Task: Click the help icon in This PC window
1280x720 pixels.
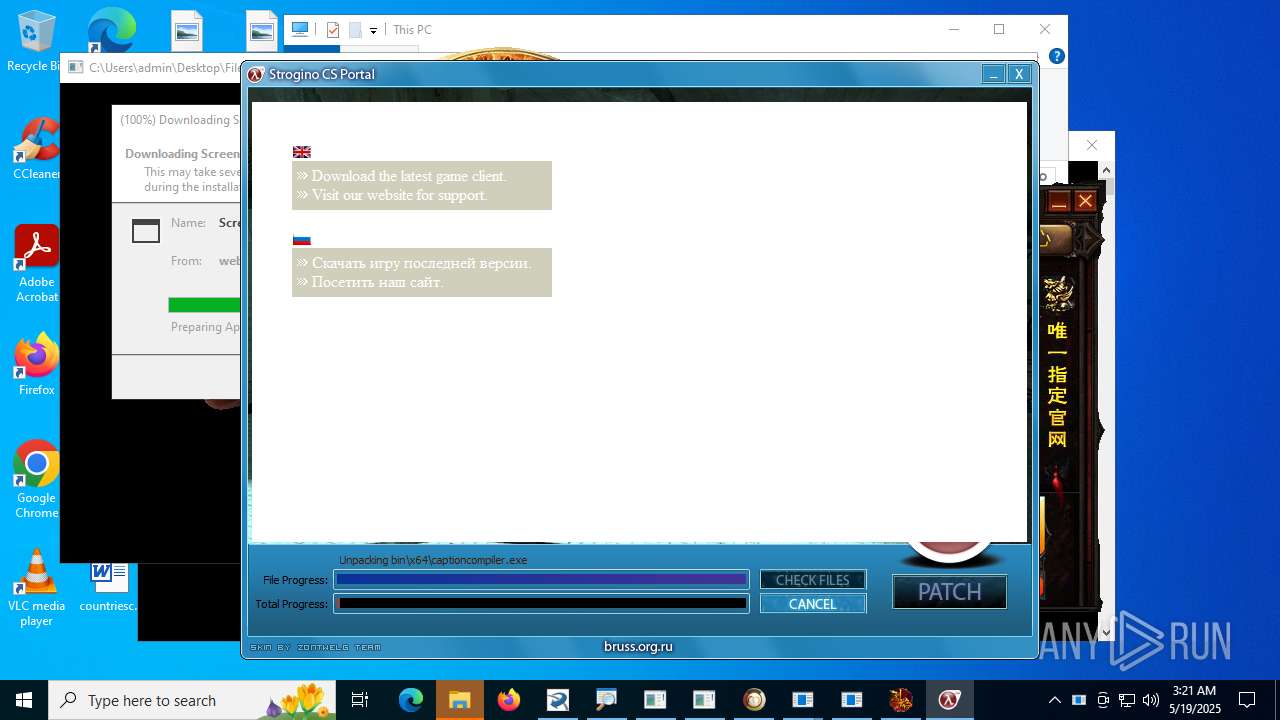Action: (1056, 56)
